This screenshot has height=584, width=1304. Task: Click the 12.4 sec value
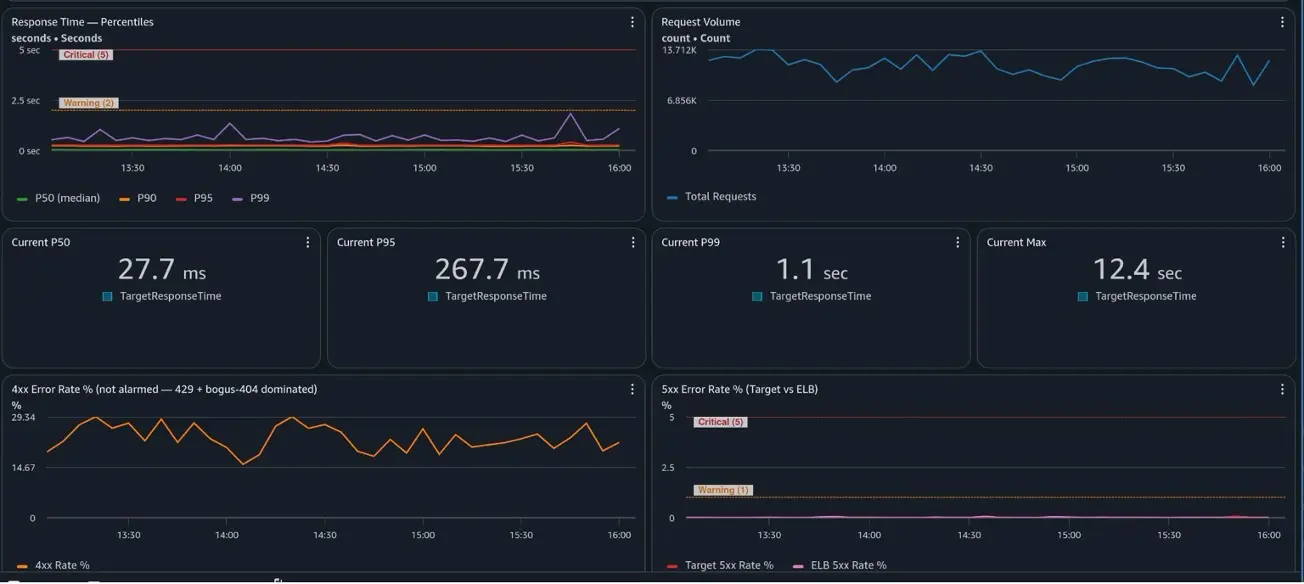[x=1137, y=270]
